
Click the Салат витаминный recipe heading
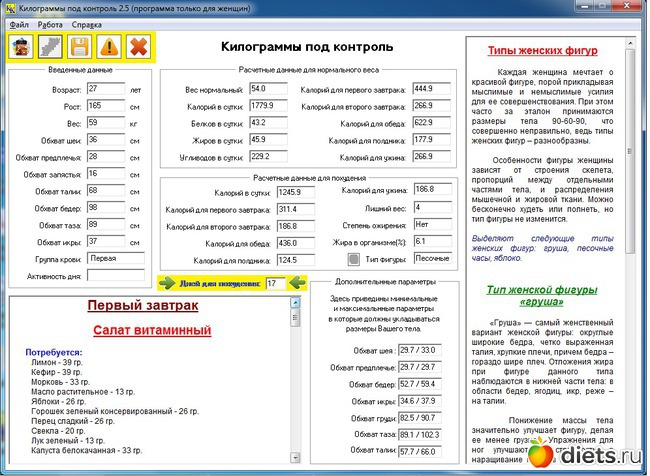pos(149,330)
